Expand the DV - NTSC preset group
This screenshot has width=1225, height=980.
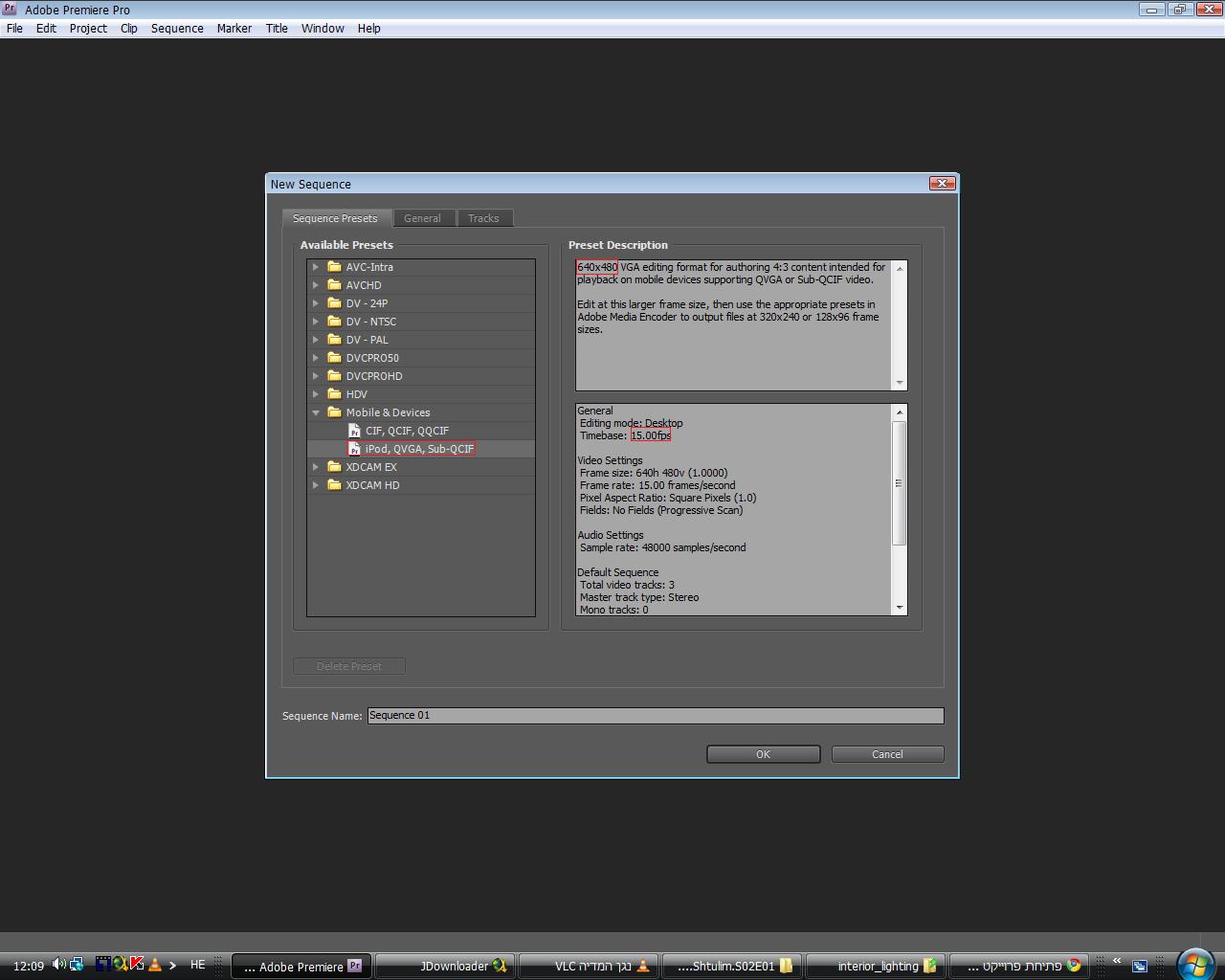[316, 322]
